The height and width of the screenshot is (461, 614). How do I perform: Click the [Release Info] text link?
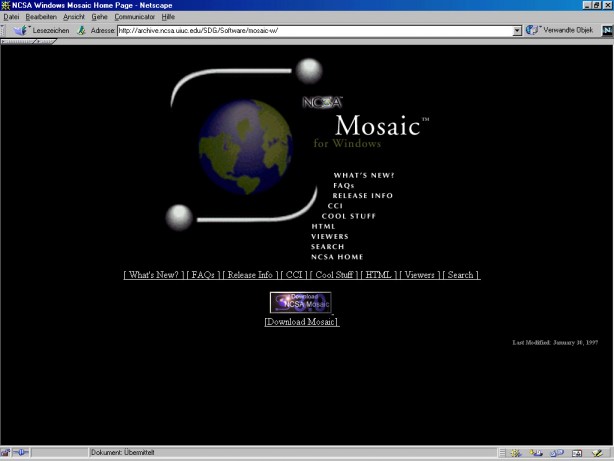point(249,275)
